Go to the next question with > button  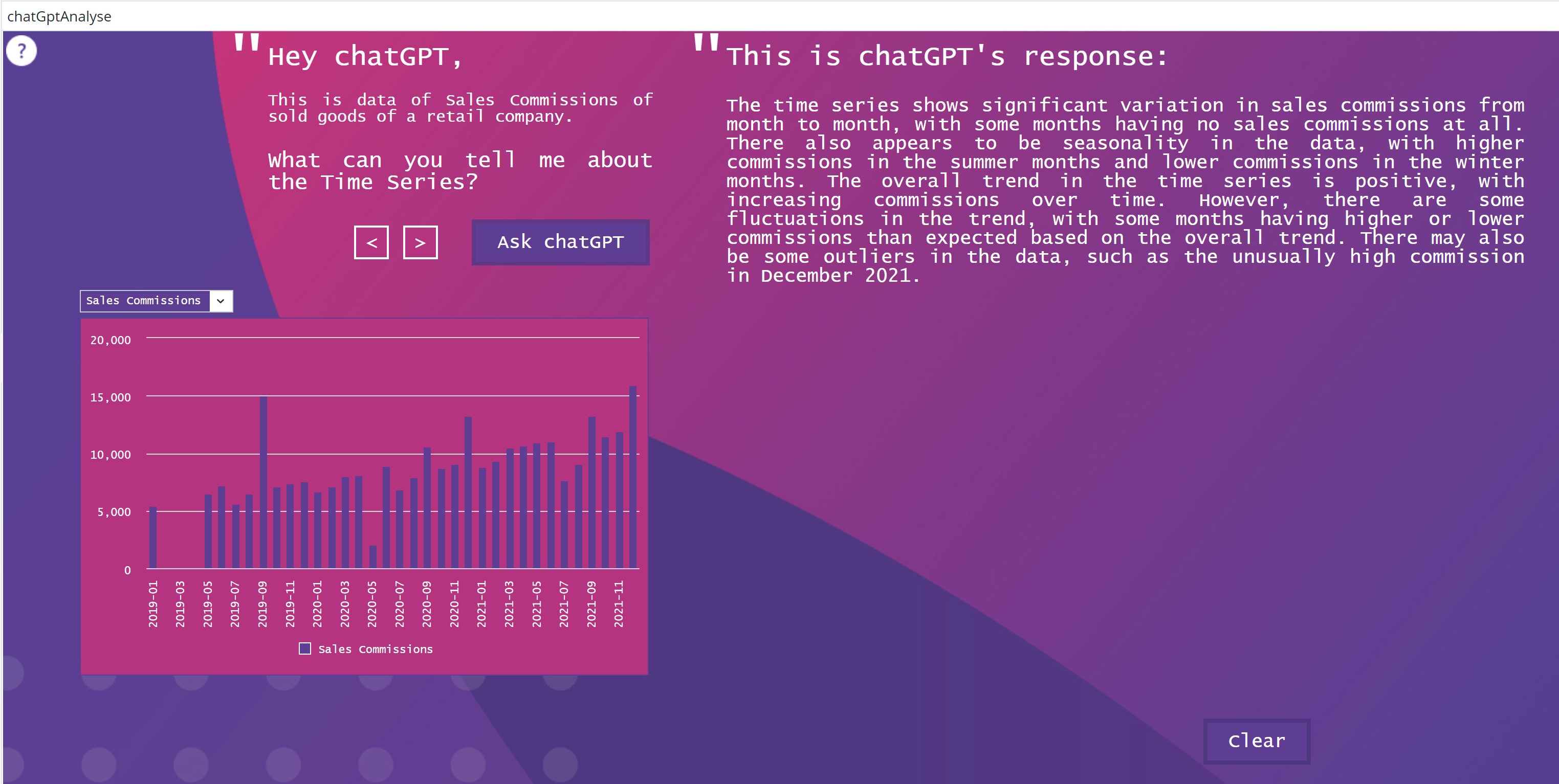[420, 242]
